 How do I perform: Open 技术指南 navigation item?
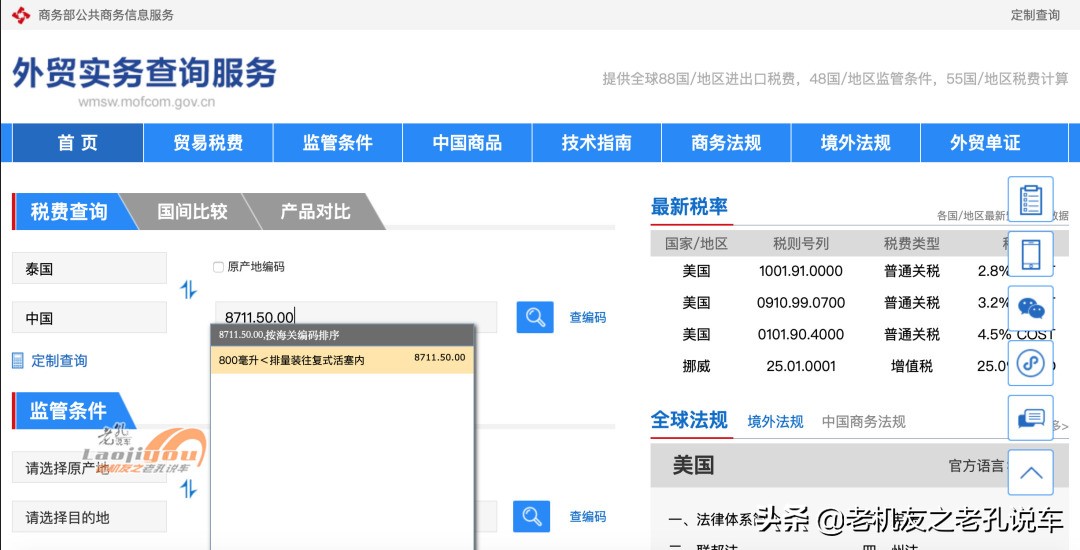(x=596, y=142)
